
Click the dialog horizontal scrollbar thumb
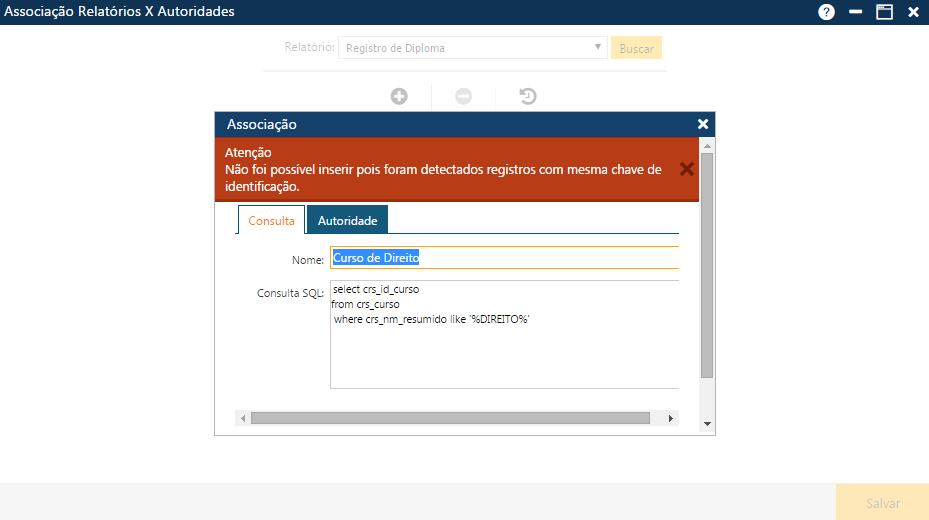click(x=450, y=418)
